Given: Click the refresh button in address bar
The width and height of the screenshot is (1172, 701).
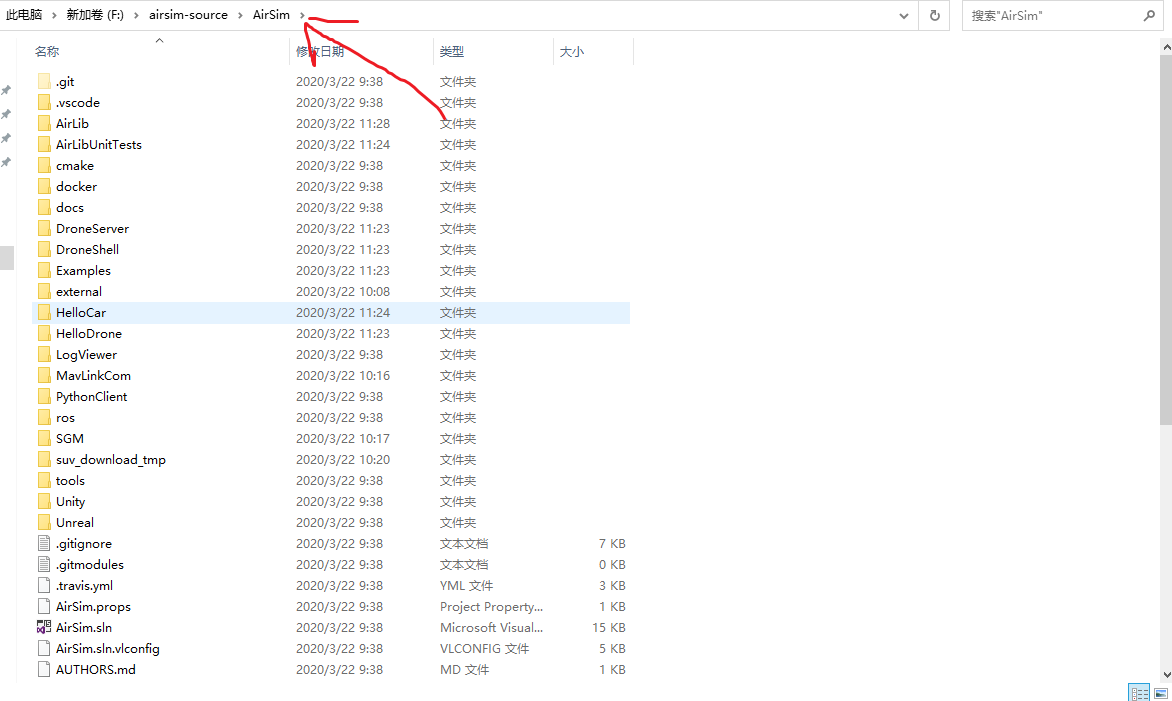Looking at the screenshot, I should [934, 15].
